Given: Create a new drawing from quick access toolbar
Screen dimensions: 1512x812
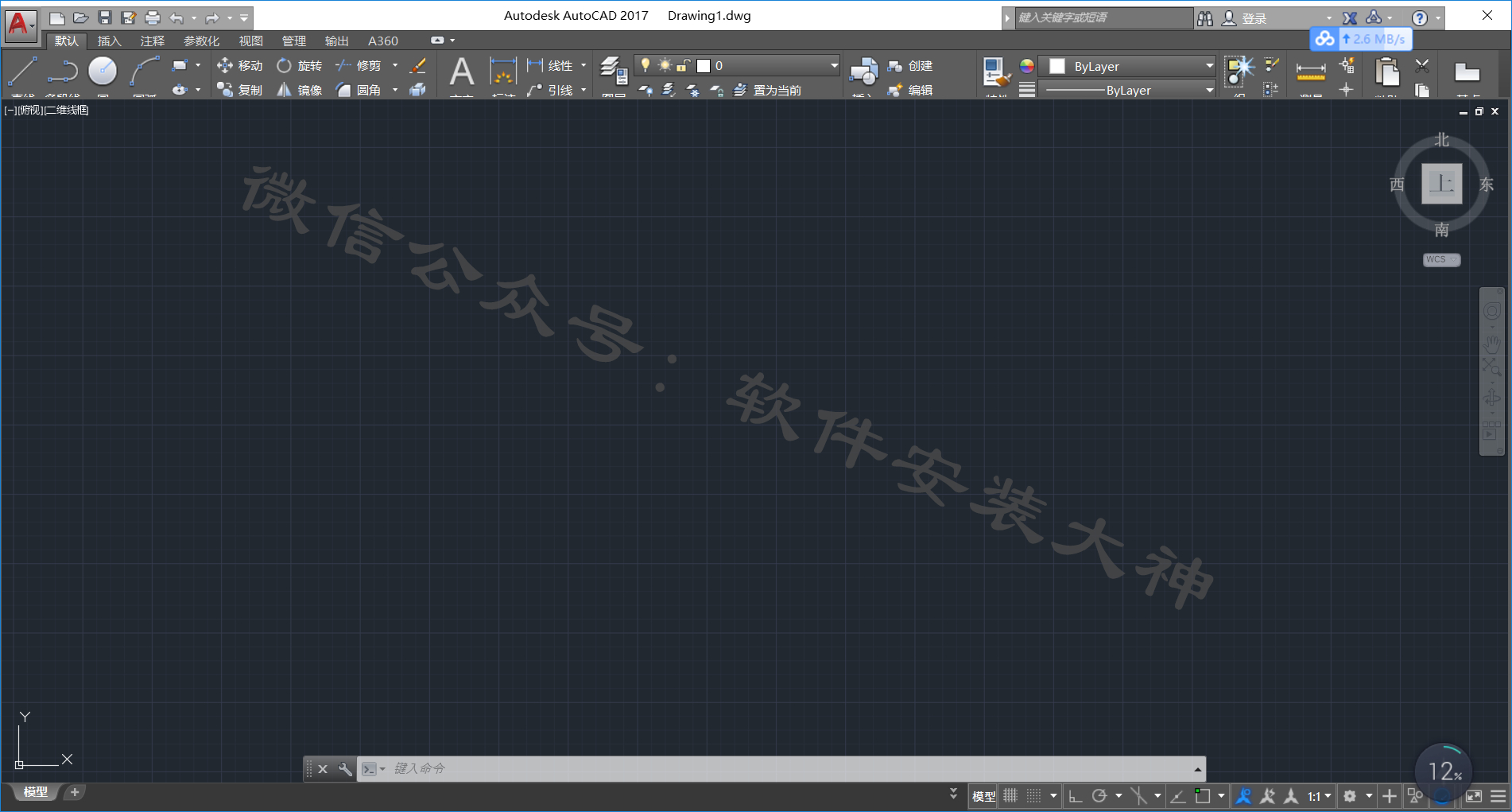Looking at the screenshot, I should coord(56,17).
